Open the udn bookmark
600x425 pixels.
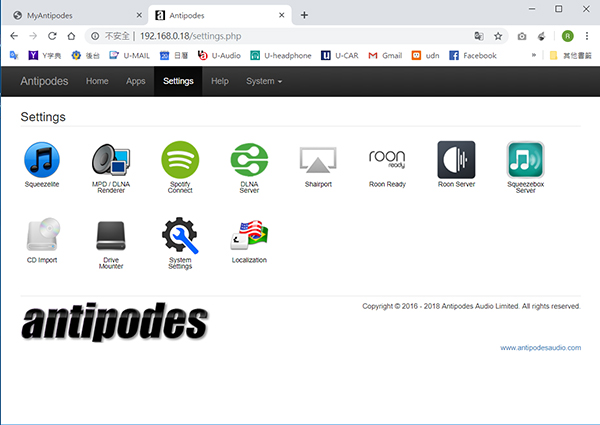[426, 55]
